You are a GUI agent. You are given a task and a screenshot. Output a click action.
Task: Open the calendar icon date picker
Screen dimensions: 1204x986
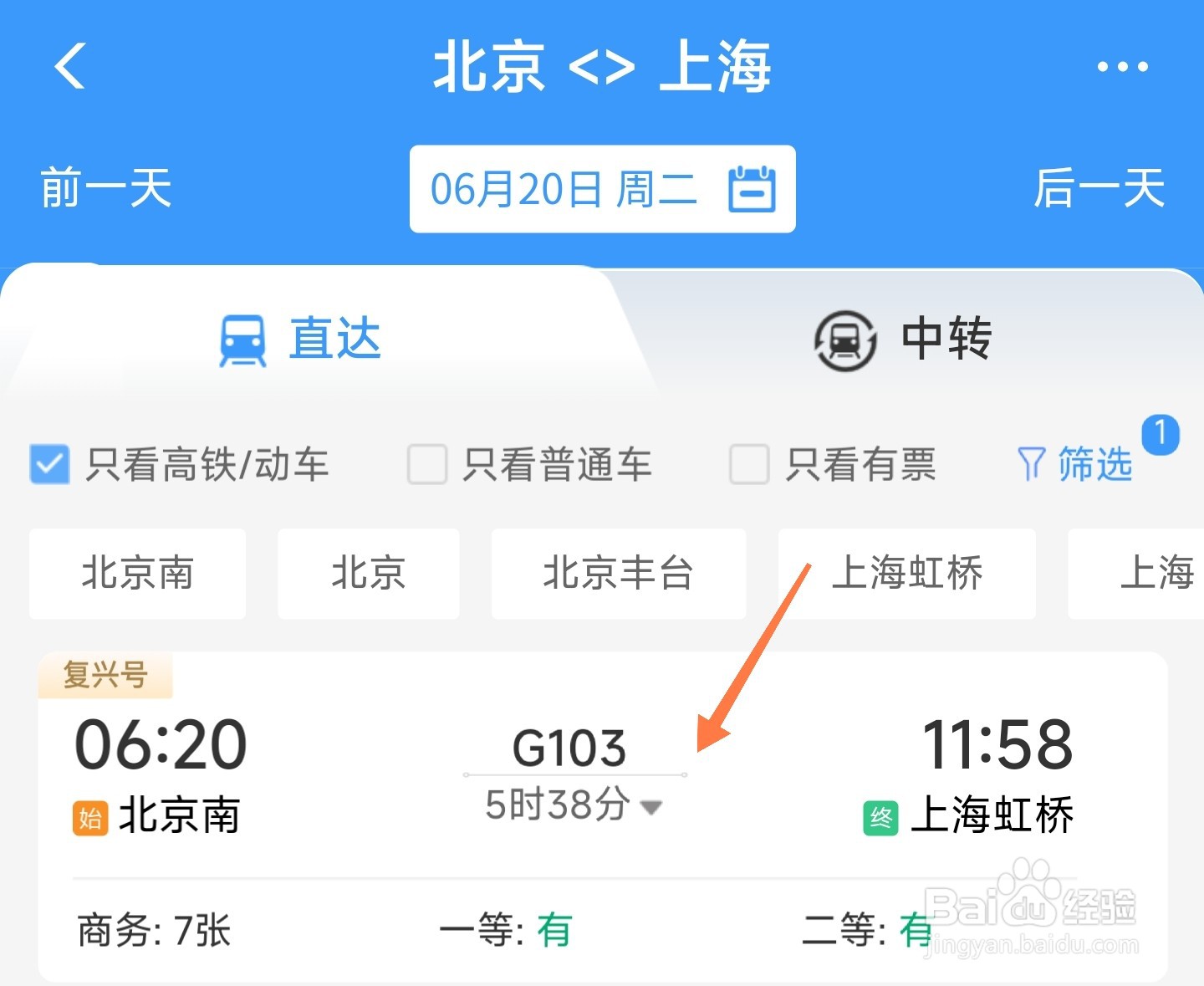tap(752, 189)
